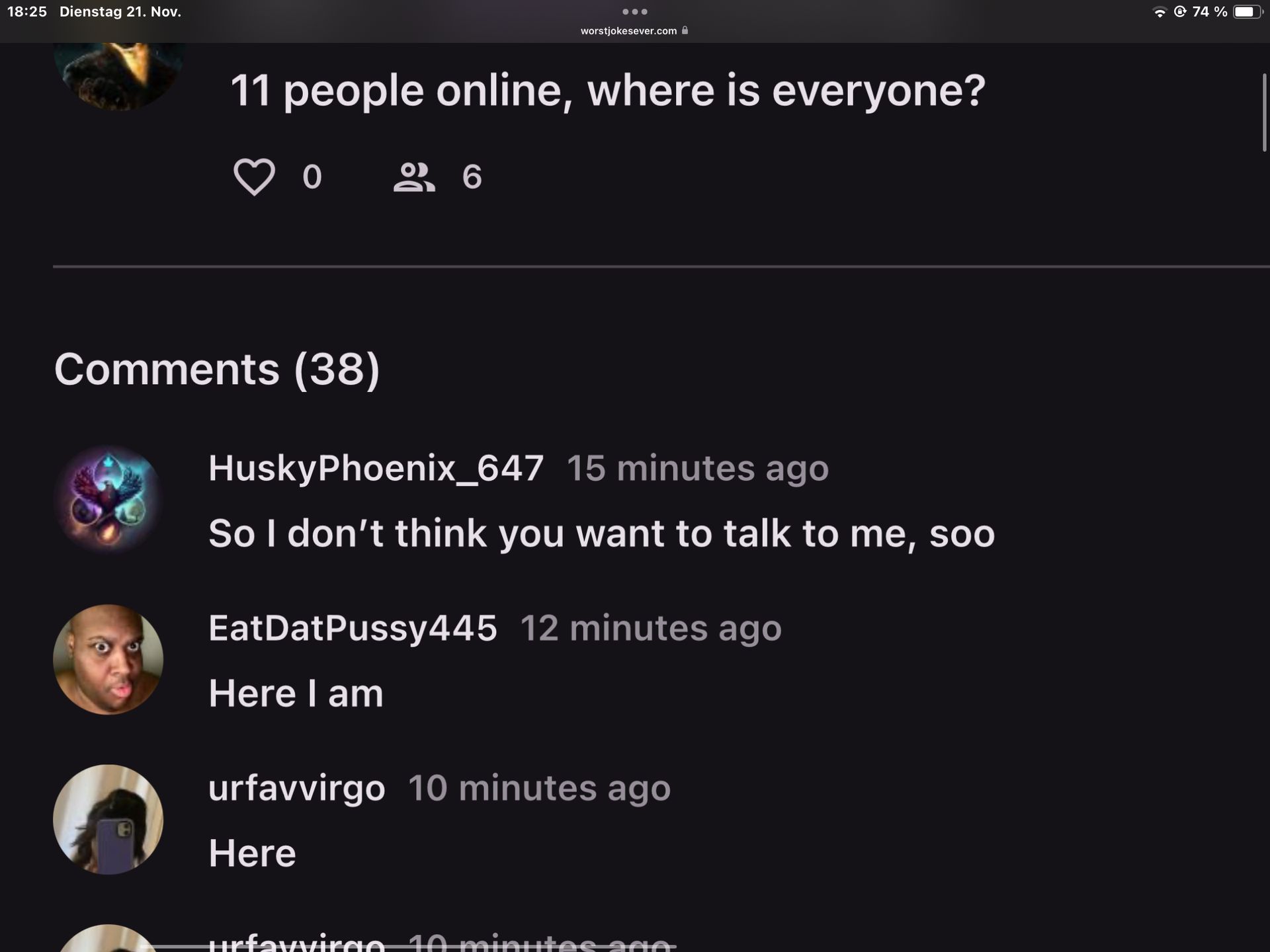This screenshot has width=1270, height=952.
Task: Tap the orientation lock status icon
Action: click(x=1180, y=12)
